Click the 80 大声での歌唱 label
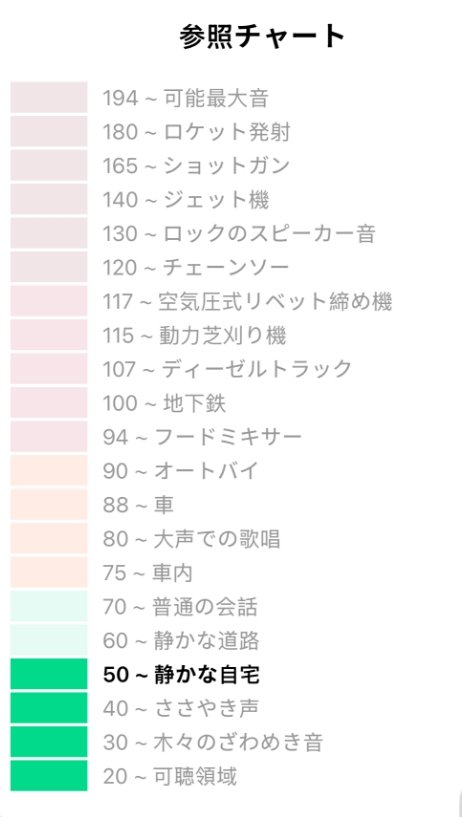Viewport: 462px width, 817px height. 191,539
